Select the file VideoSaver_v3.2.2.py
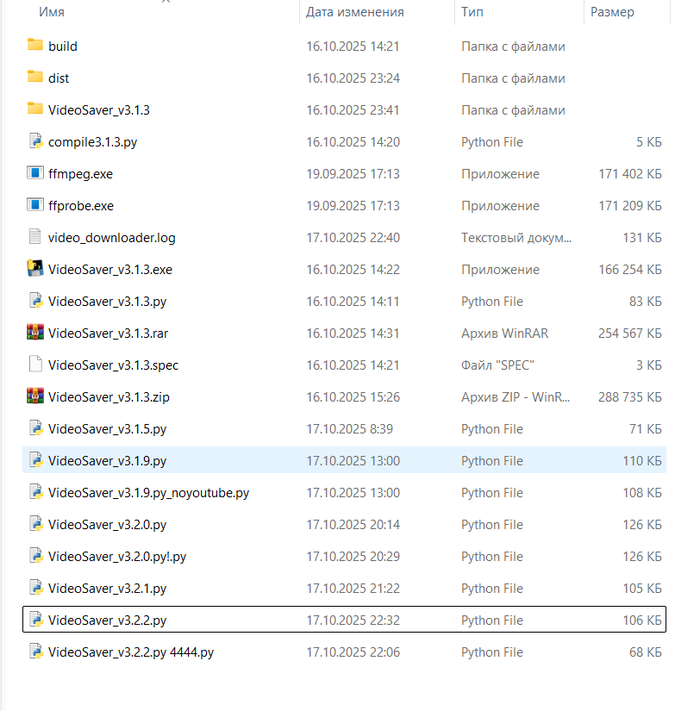Image resolution: width=700 pixels, height=711 pixels. click(107, 620)
